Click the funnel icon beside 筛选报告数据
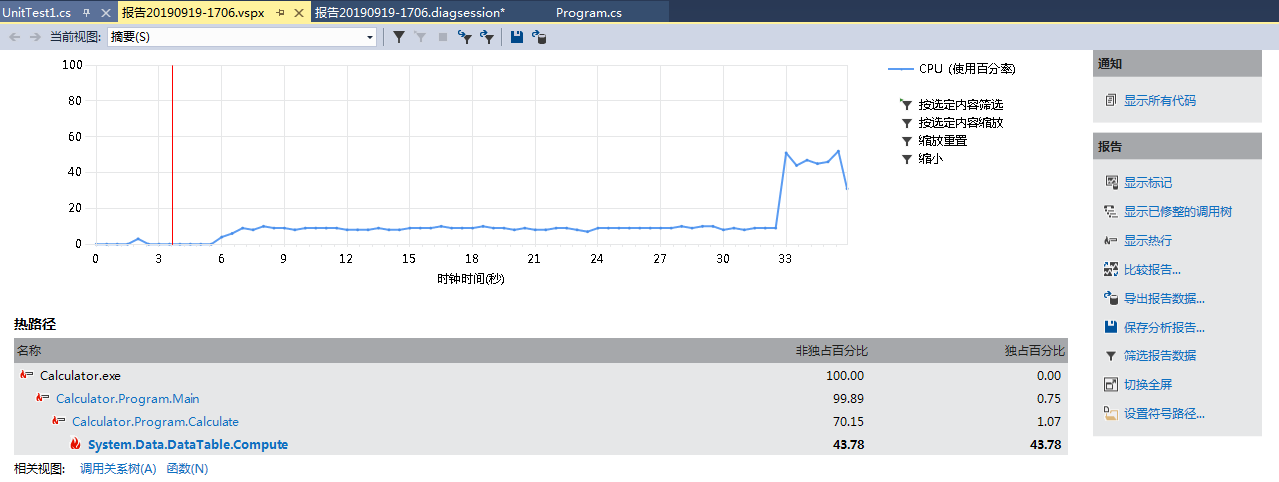 click(x=1110, y=356)
